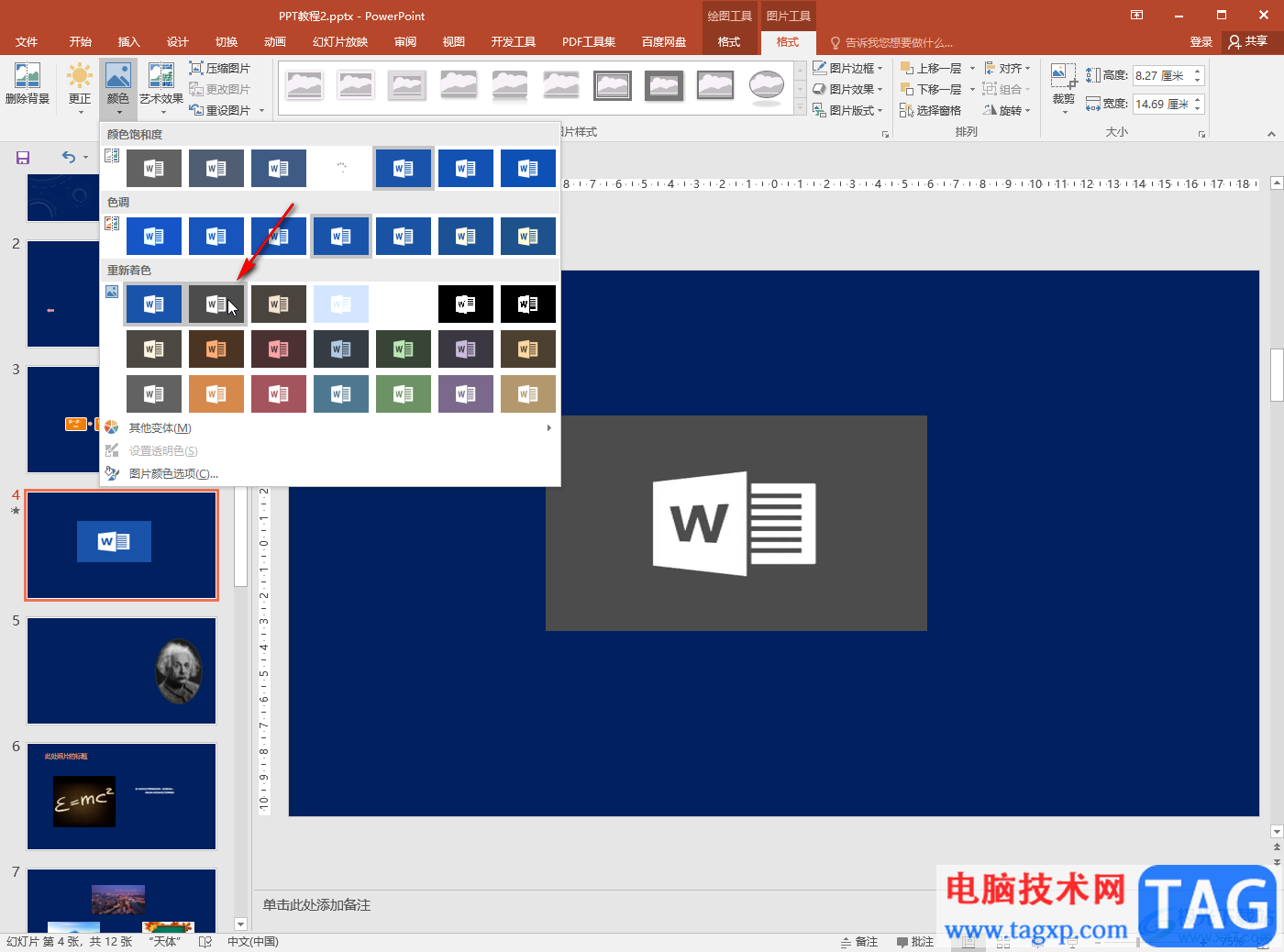This screenshot has width=1284, height=952.
Task: Switch to the Animations (动画) tab
Action: pos(275,42)
